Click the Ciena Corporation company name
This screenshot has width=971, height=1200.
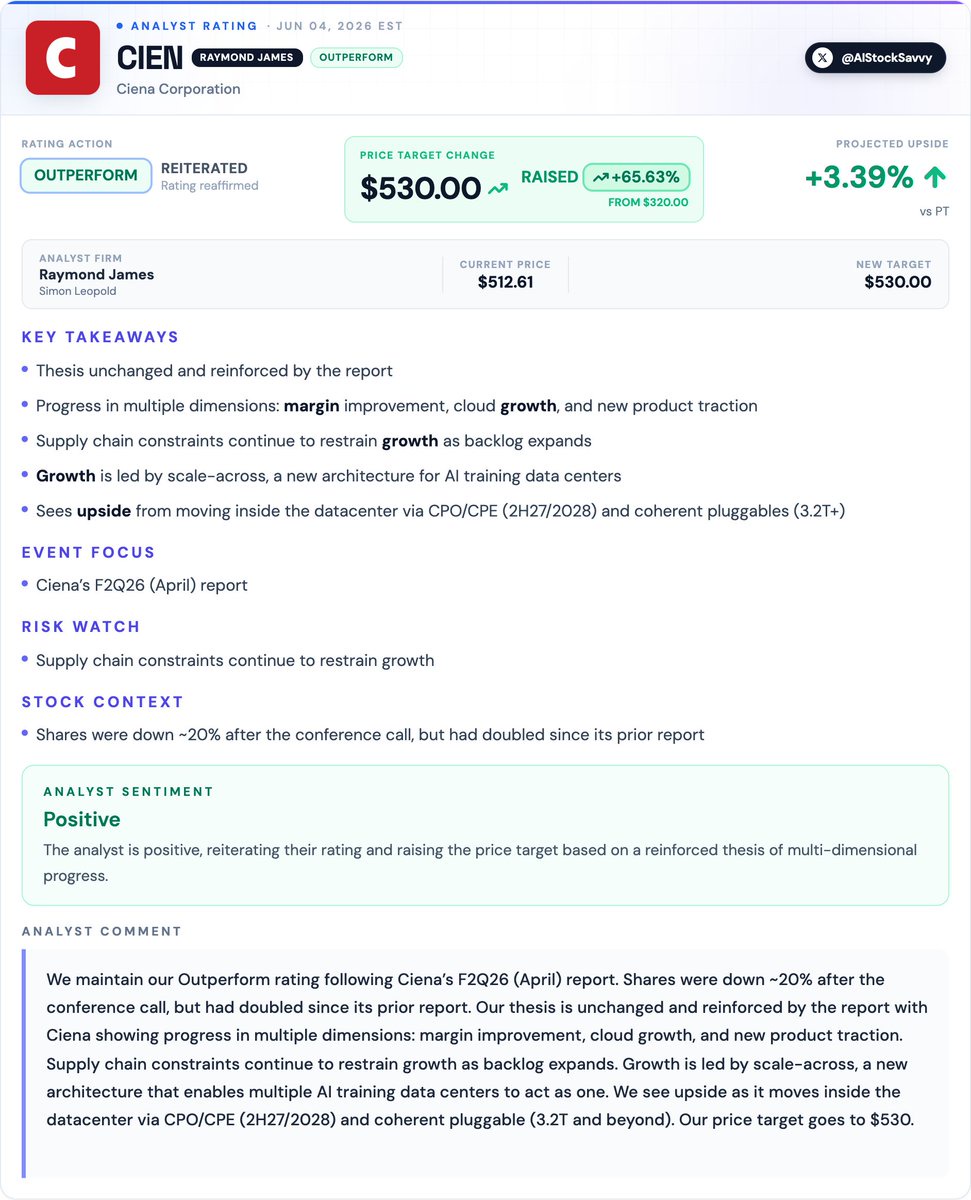[x=178, y=89]
